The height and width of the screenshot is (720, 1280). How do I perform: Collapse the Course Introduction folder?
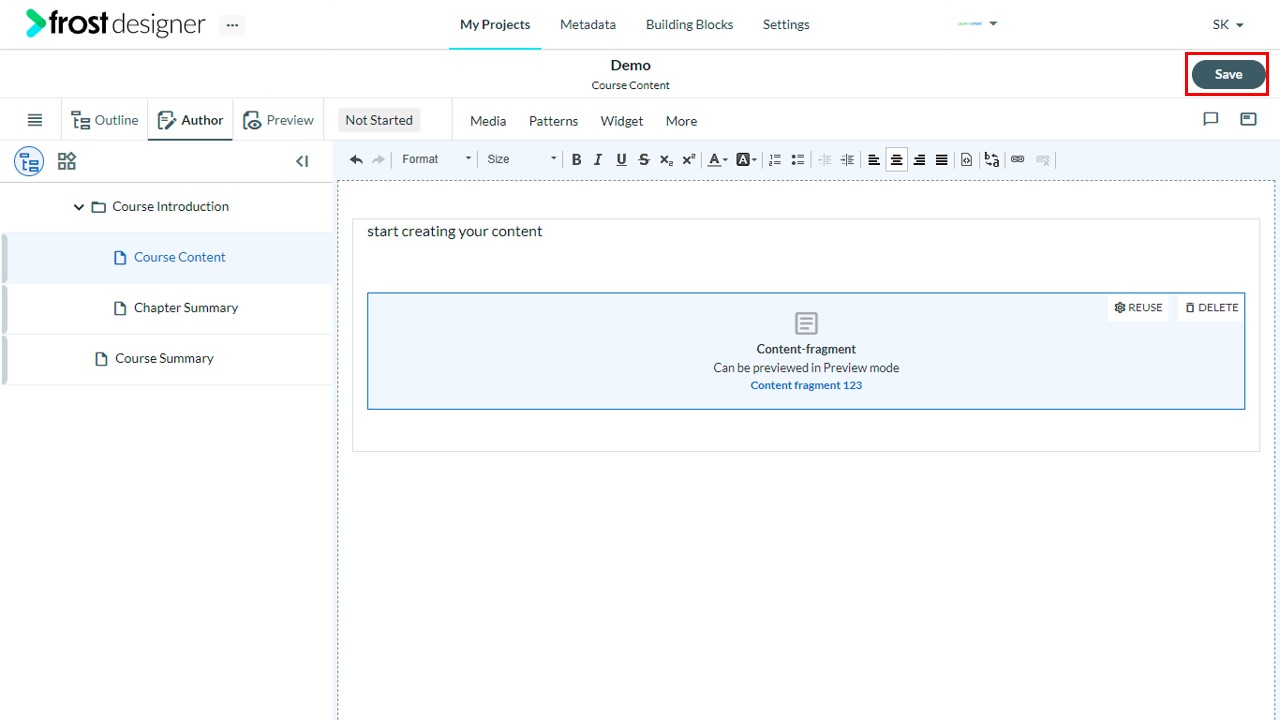click(79, 207)
